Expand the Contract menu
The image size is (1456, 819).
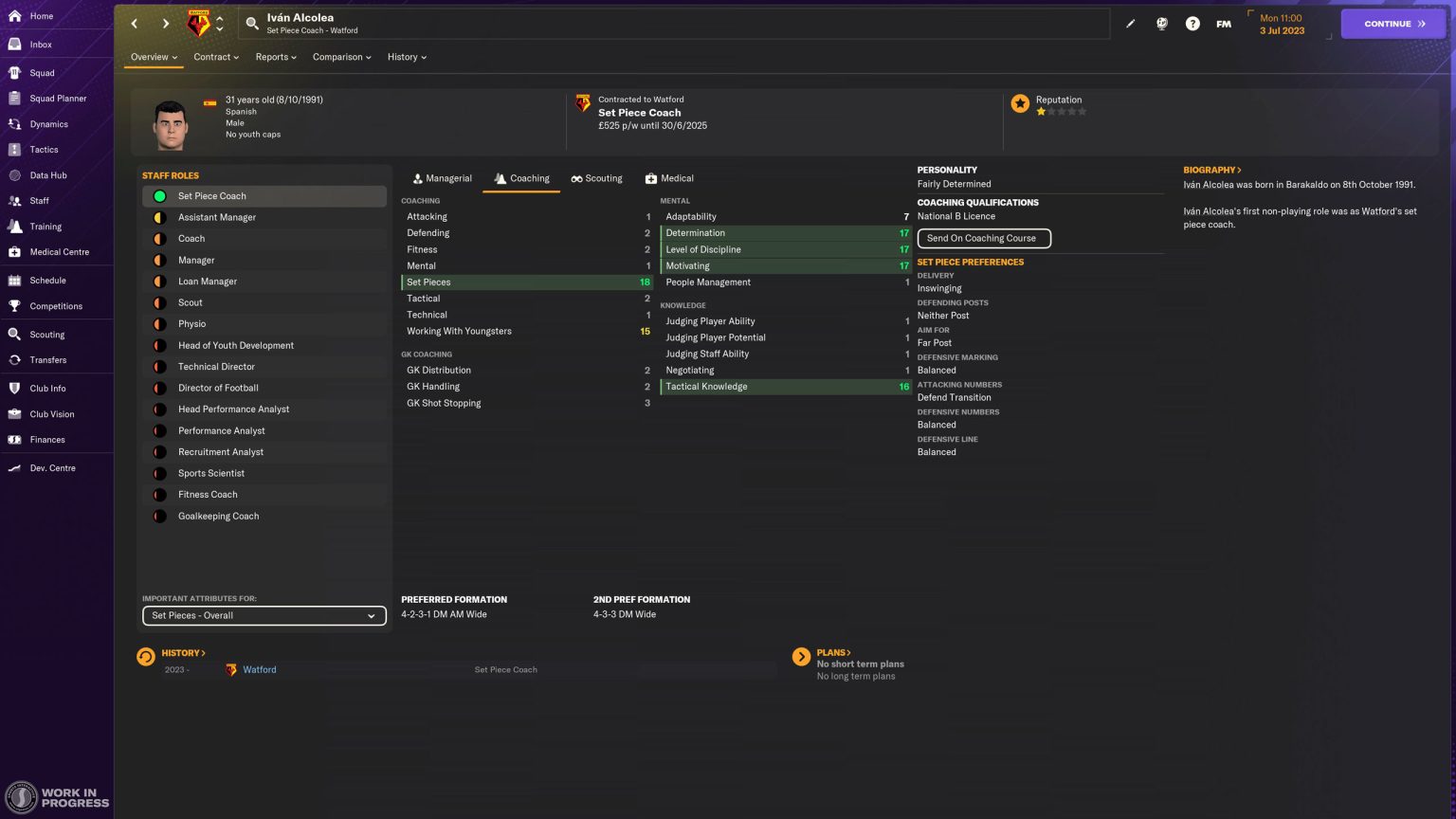coord(216,57)
